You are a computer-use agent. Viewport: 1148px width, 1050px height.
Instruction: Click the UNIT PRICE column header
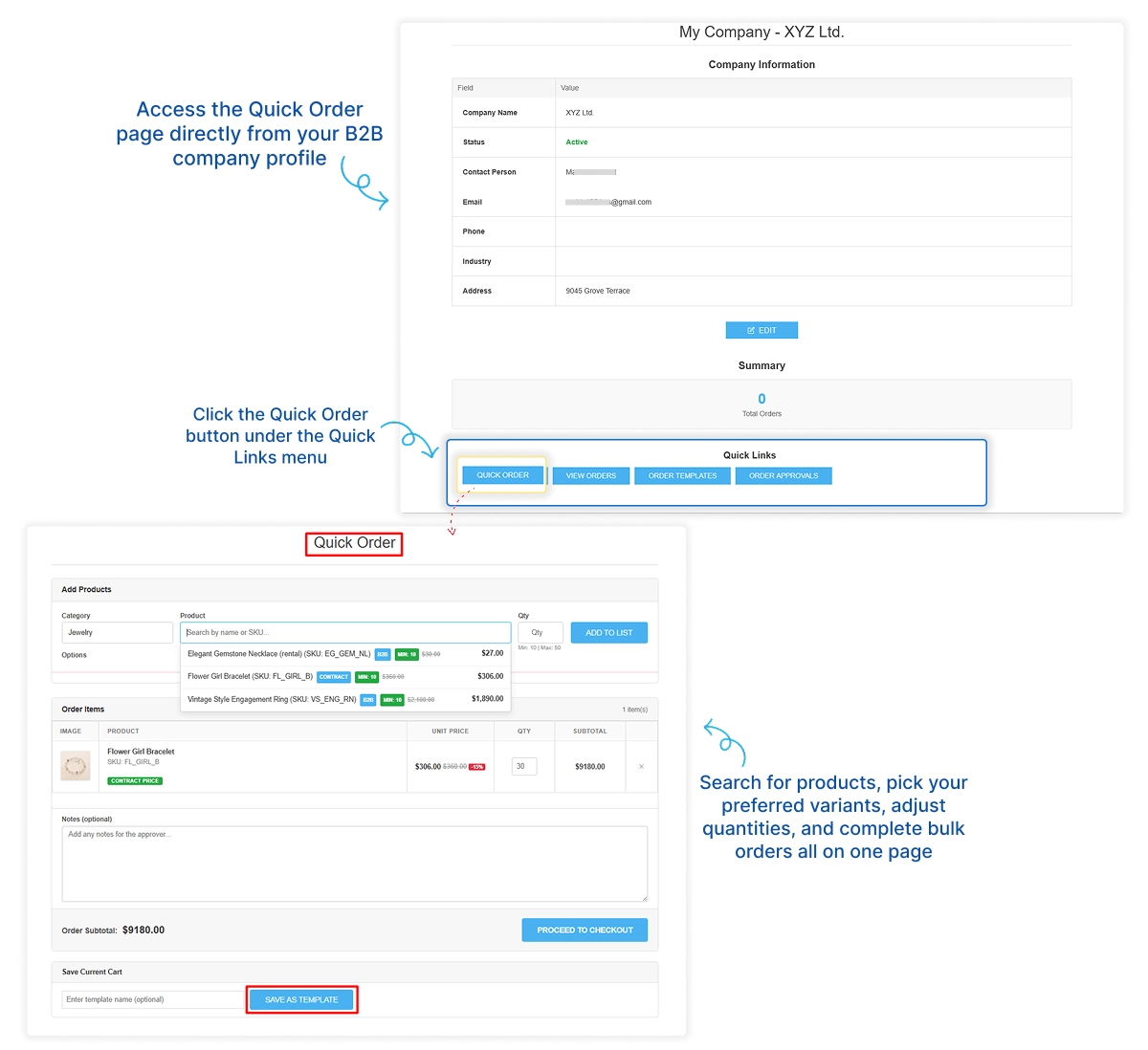pos(450,731)
